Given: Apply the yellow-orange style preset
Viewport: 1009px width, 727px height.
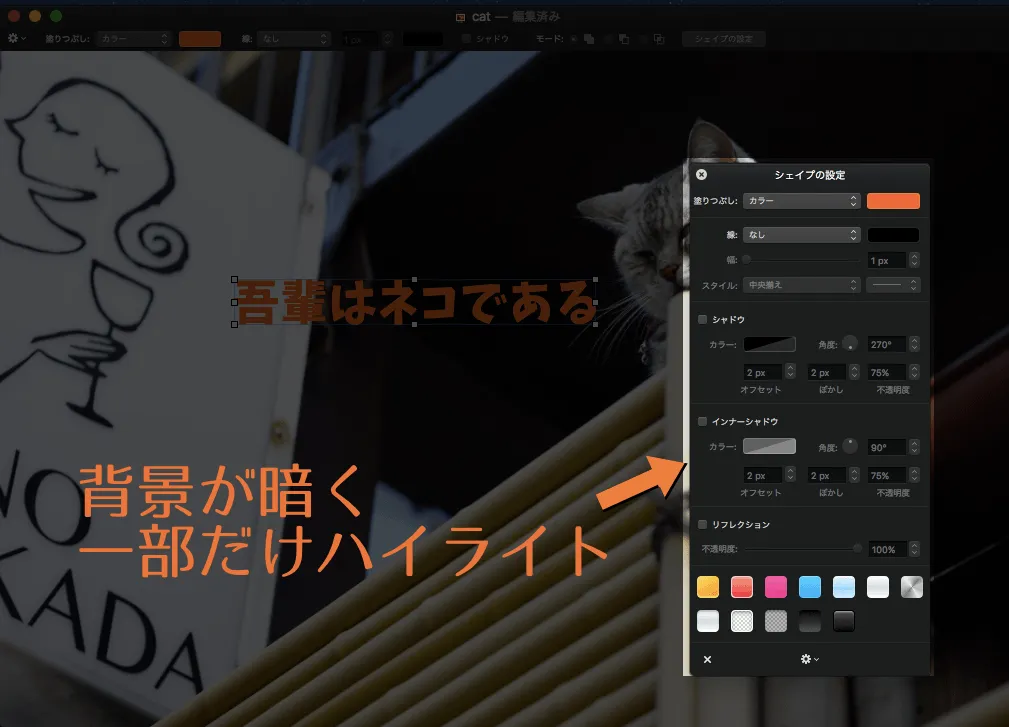Looking at the screenshot, I should coord(708,587).
